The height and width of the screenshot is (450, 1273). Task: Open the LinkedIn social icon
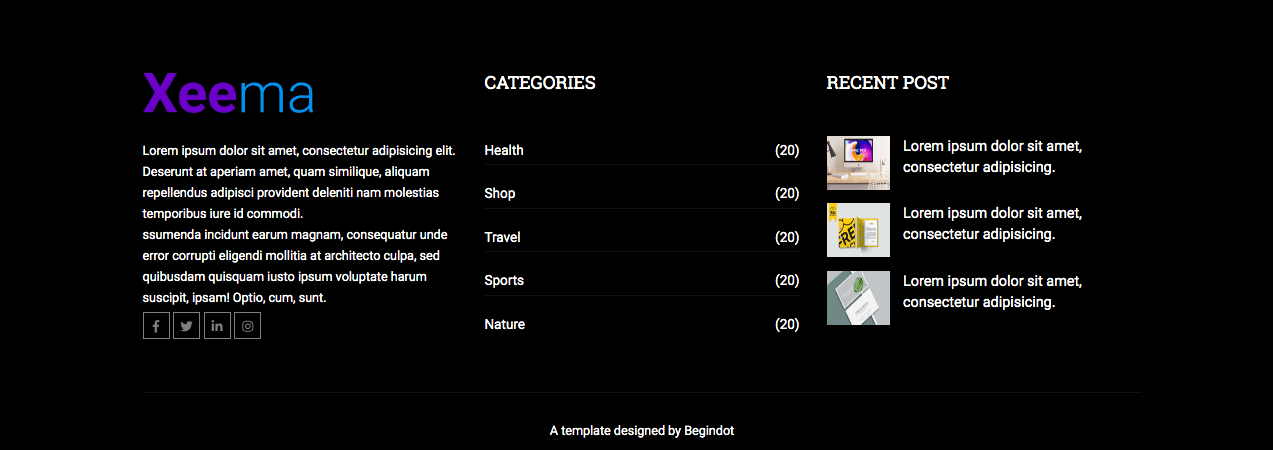(217, 326)
